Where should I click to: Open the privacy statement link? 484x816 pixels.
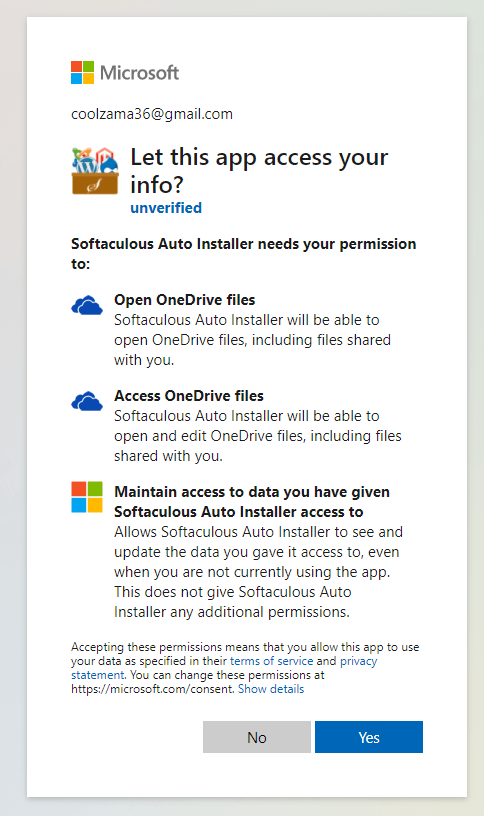click(x=224, y=668)
